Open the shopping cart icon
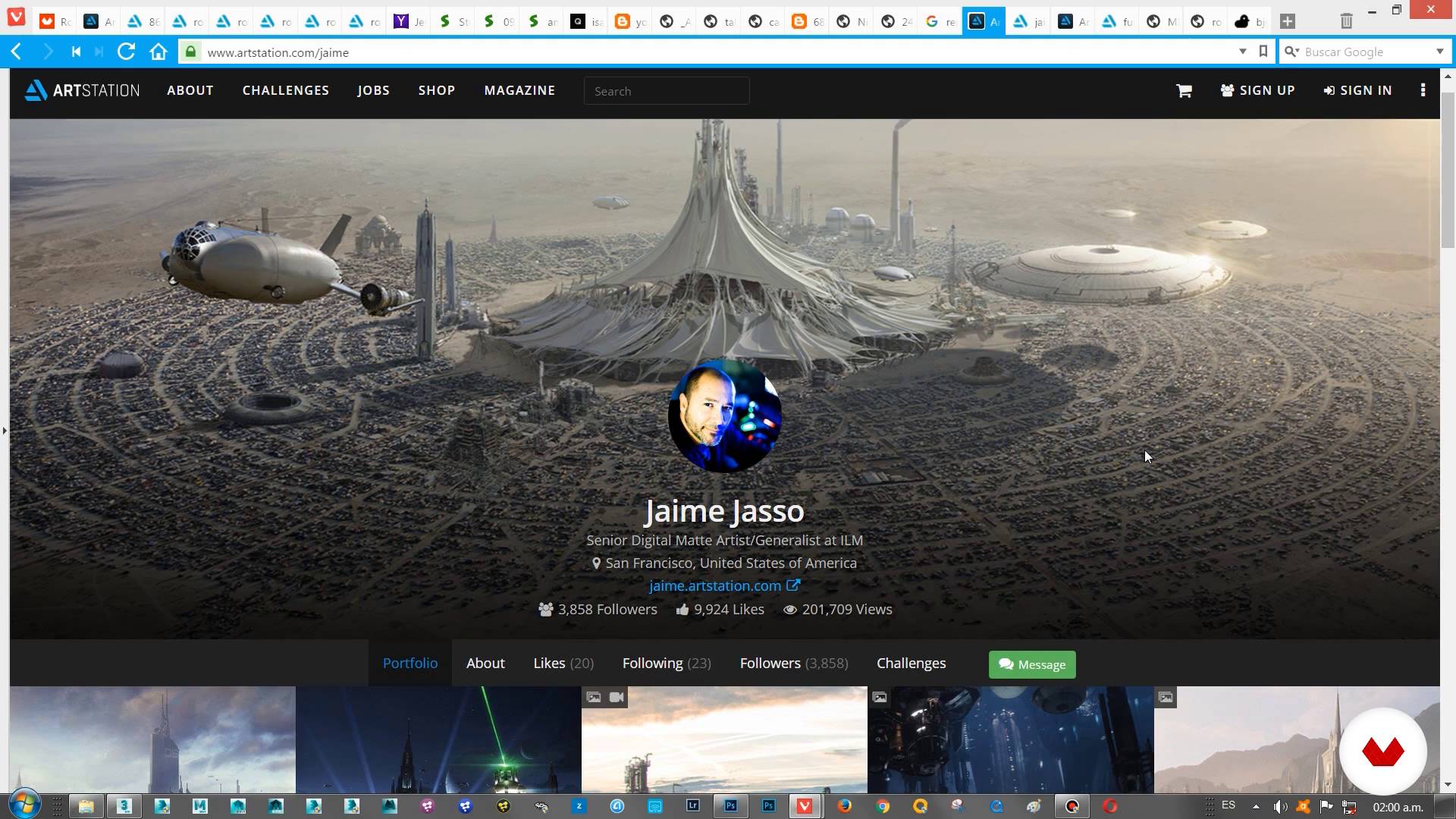This screenshot has height=819, width=1456. point(1184,90)
